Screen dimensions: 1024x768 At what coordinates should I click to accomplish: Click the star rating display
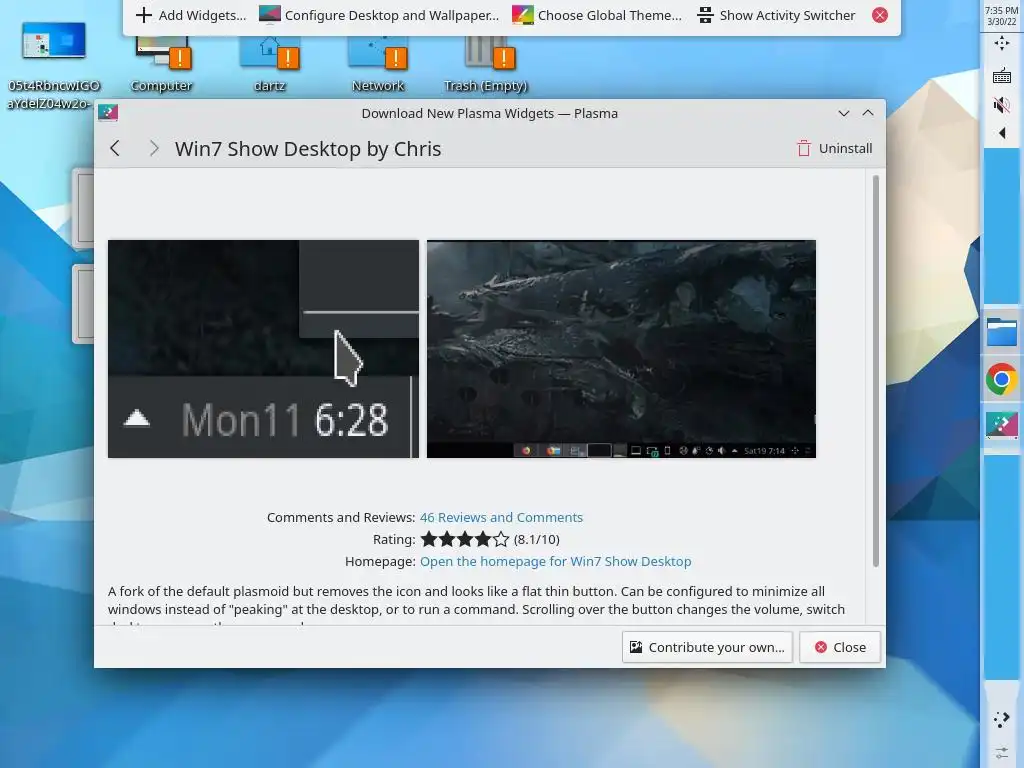[x=464, y=539]
